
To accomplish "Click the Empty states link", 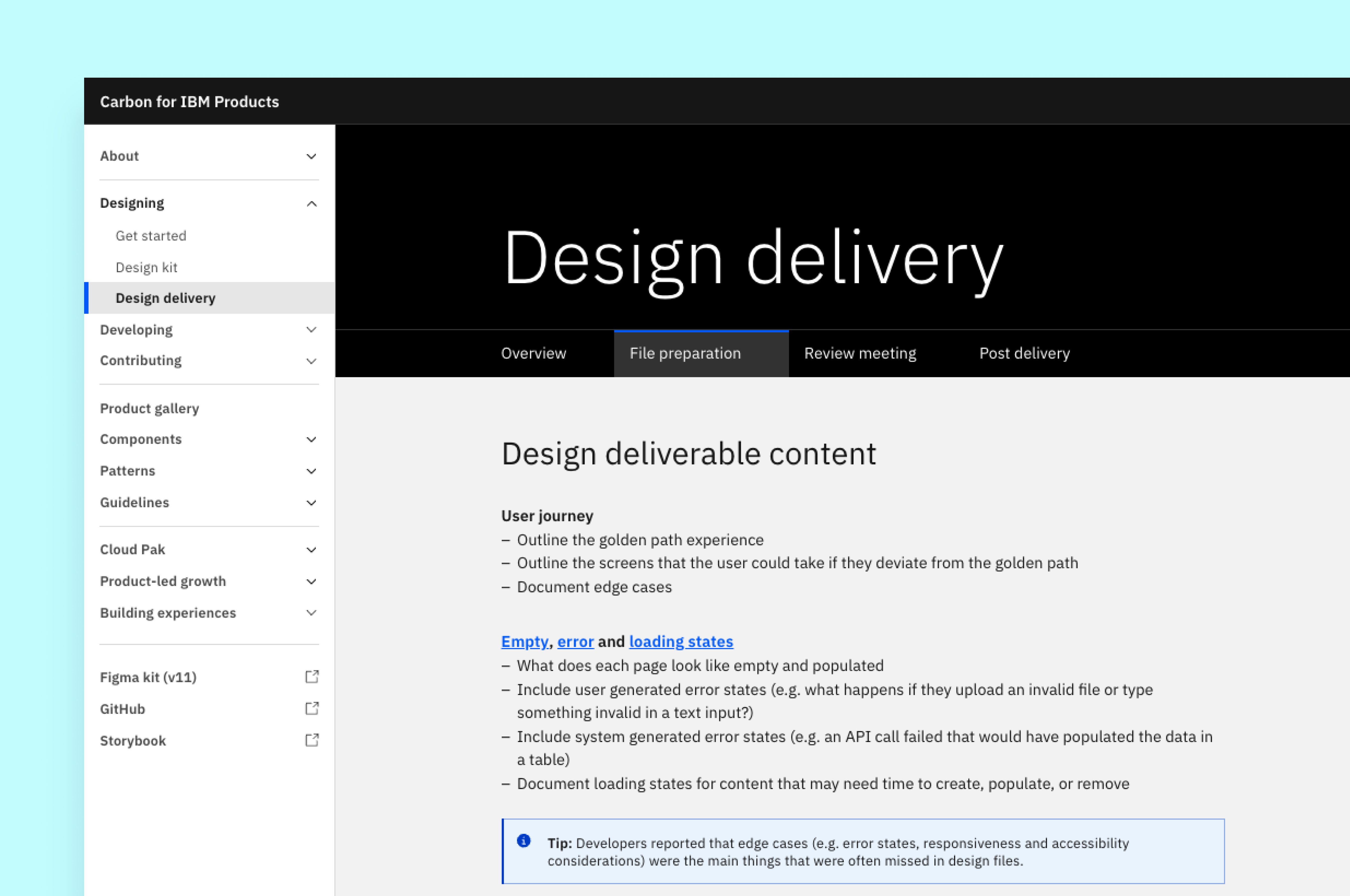I will 524,641.
